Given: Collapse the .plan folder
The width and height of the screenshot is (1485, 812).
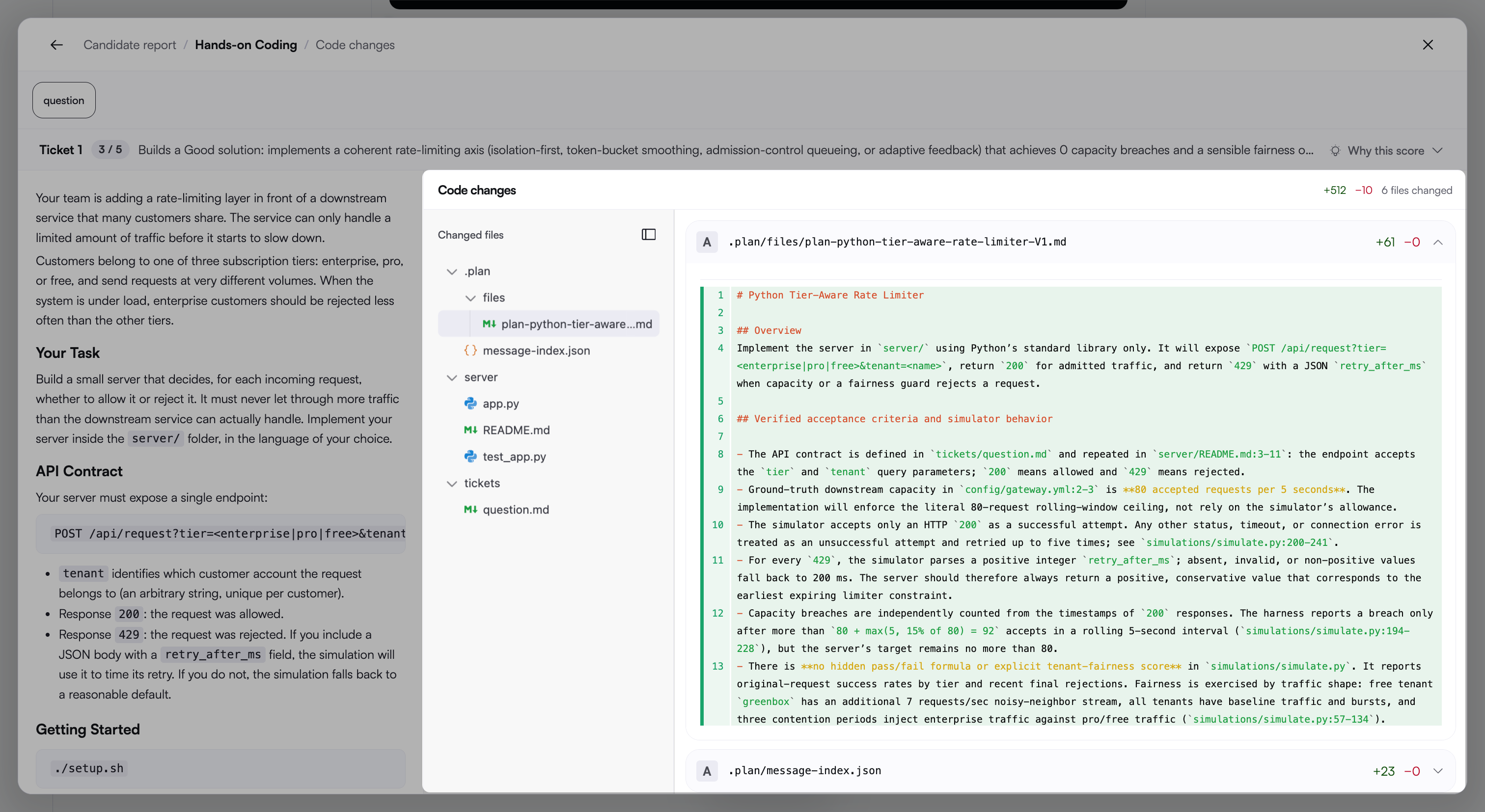Looking at the screenshot, I should tap(452, 271).
